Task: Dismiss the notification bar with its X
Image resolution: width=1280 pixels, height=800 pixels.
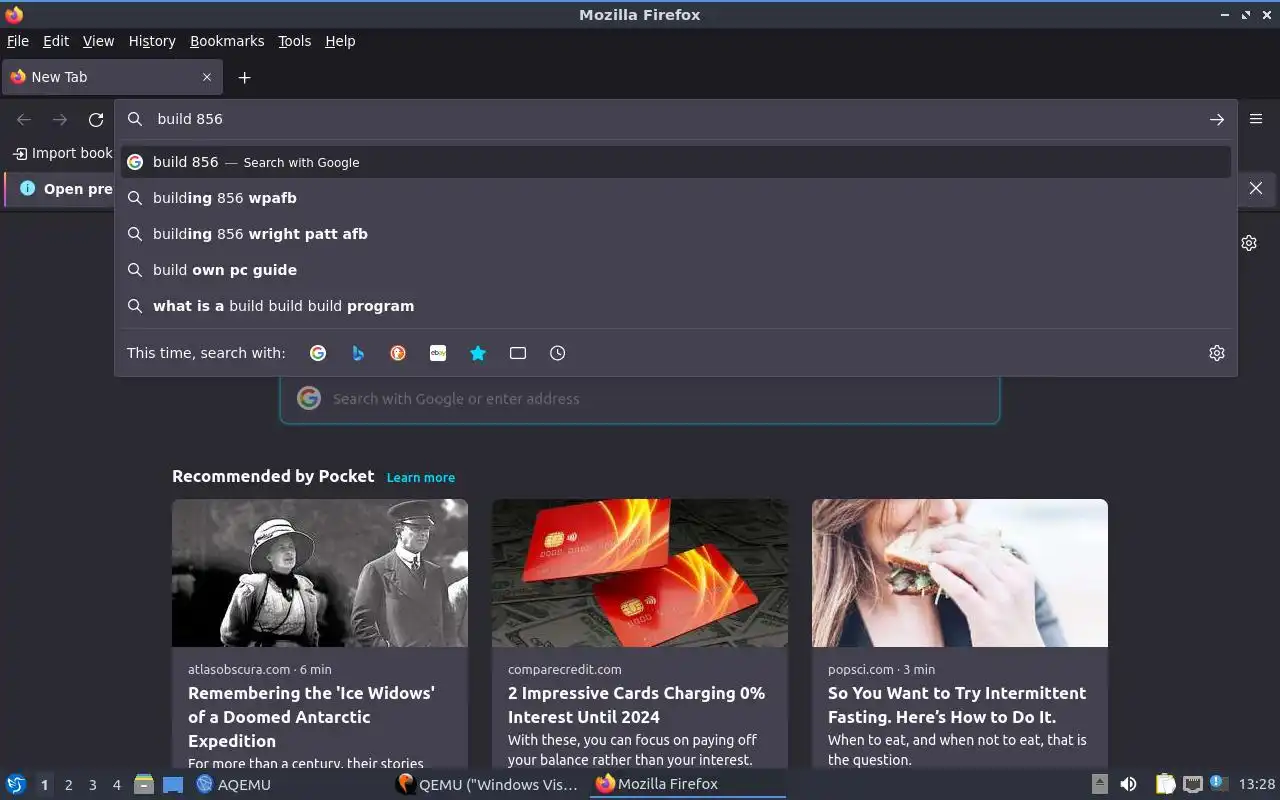Action: 1256,188
